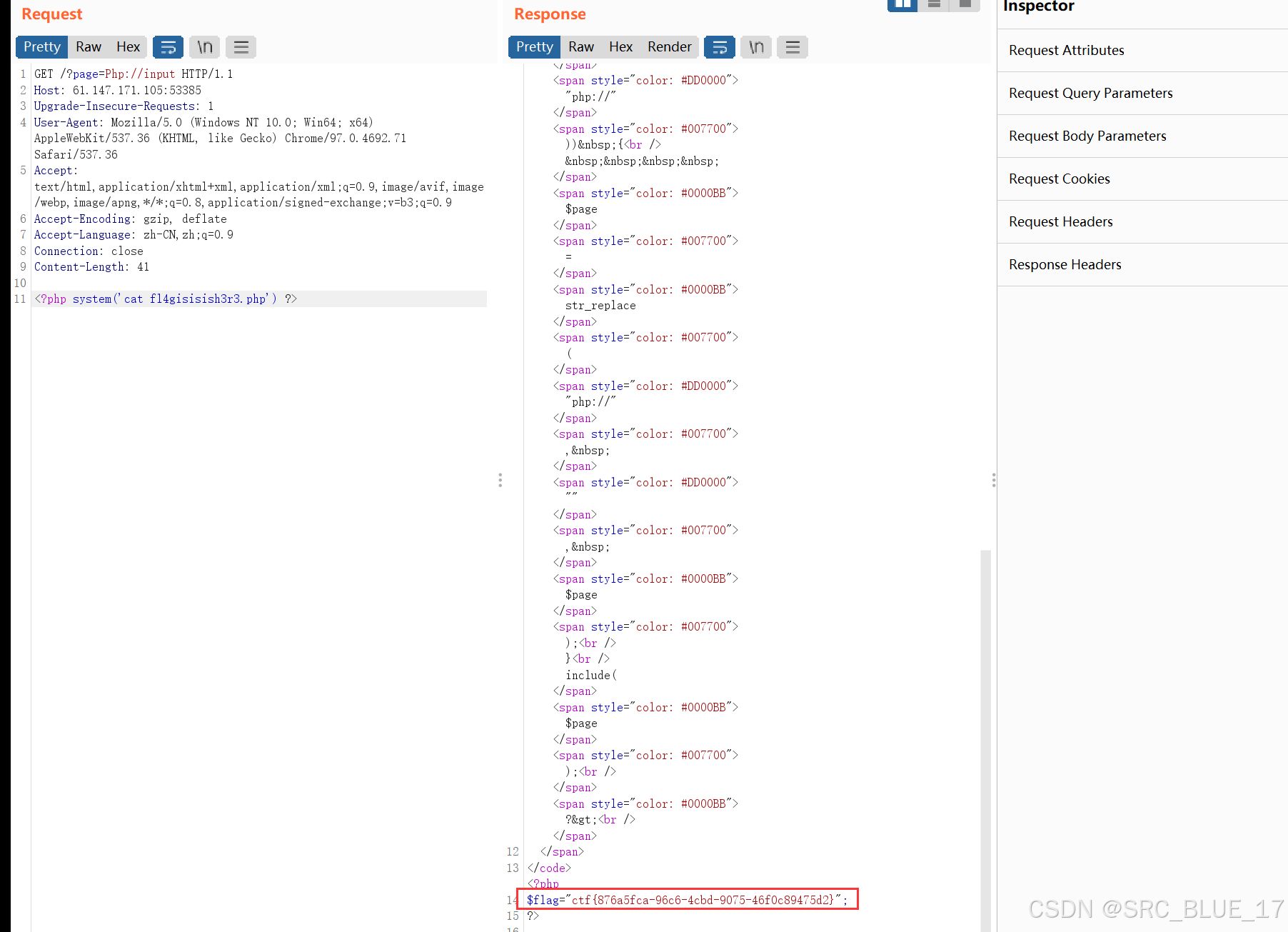
Task: Enable word wrap in the Response editor
Action: 720,47
